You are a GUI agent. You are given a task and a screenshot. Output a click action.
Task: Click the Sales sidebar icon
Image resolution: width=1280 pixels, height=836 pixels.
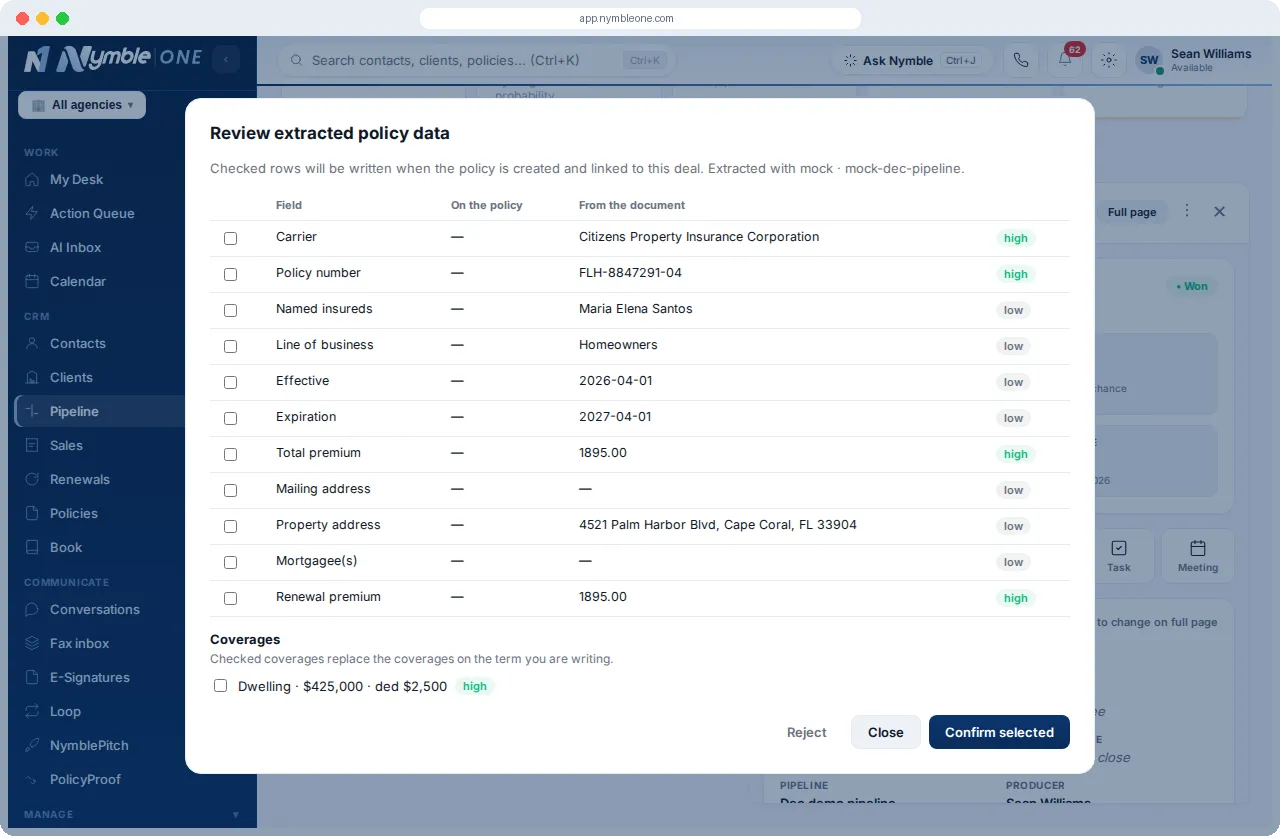(x=32, y=446)
